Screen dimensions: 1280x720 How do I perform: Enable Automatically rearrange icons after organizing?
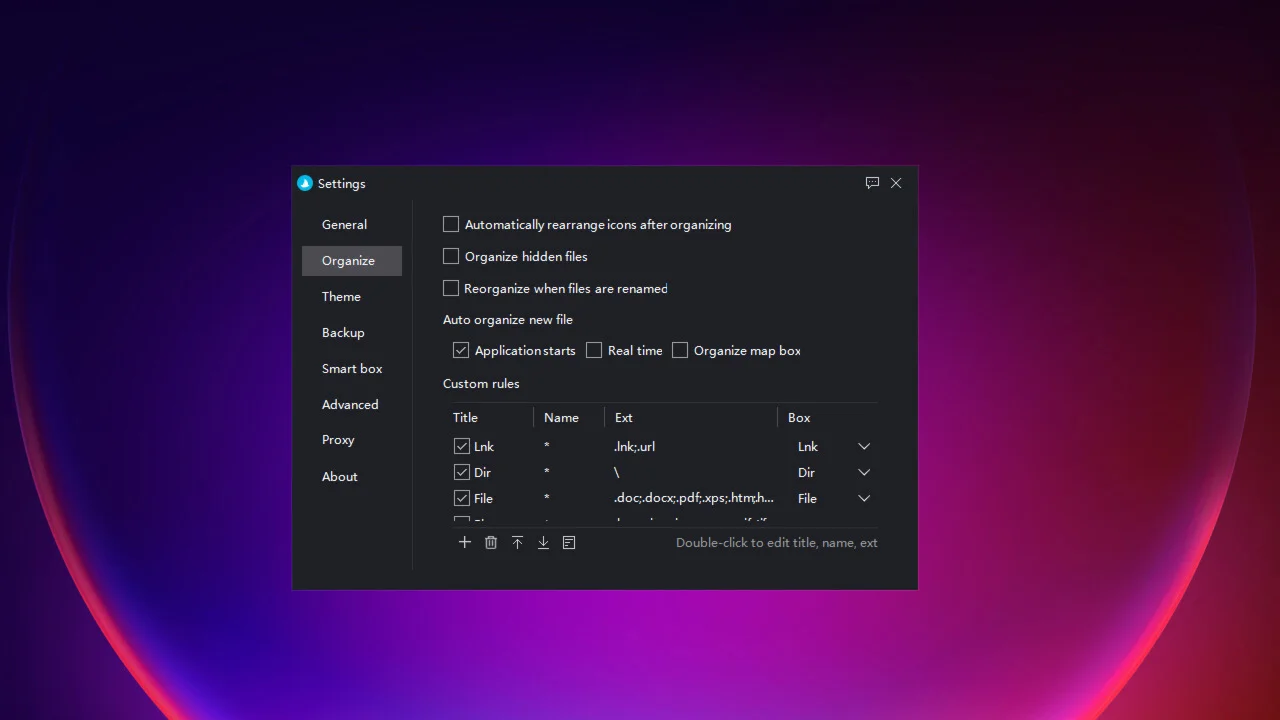pos(451,224)
